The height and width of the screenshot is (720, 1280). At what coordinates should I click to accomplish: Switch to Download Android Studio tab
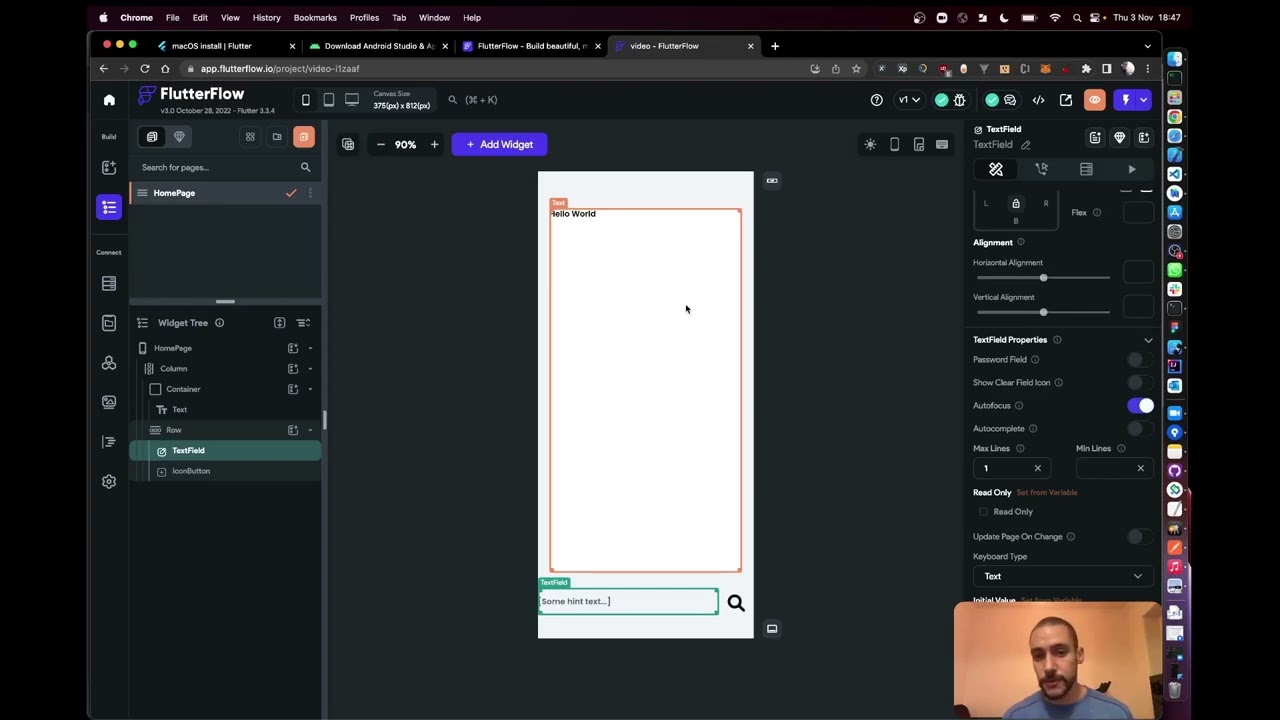point(376,46)
